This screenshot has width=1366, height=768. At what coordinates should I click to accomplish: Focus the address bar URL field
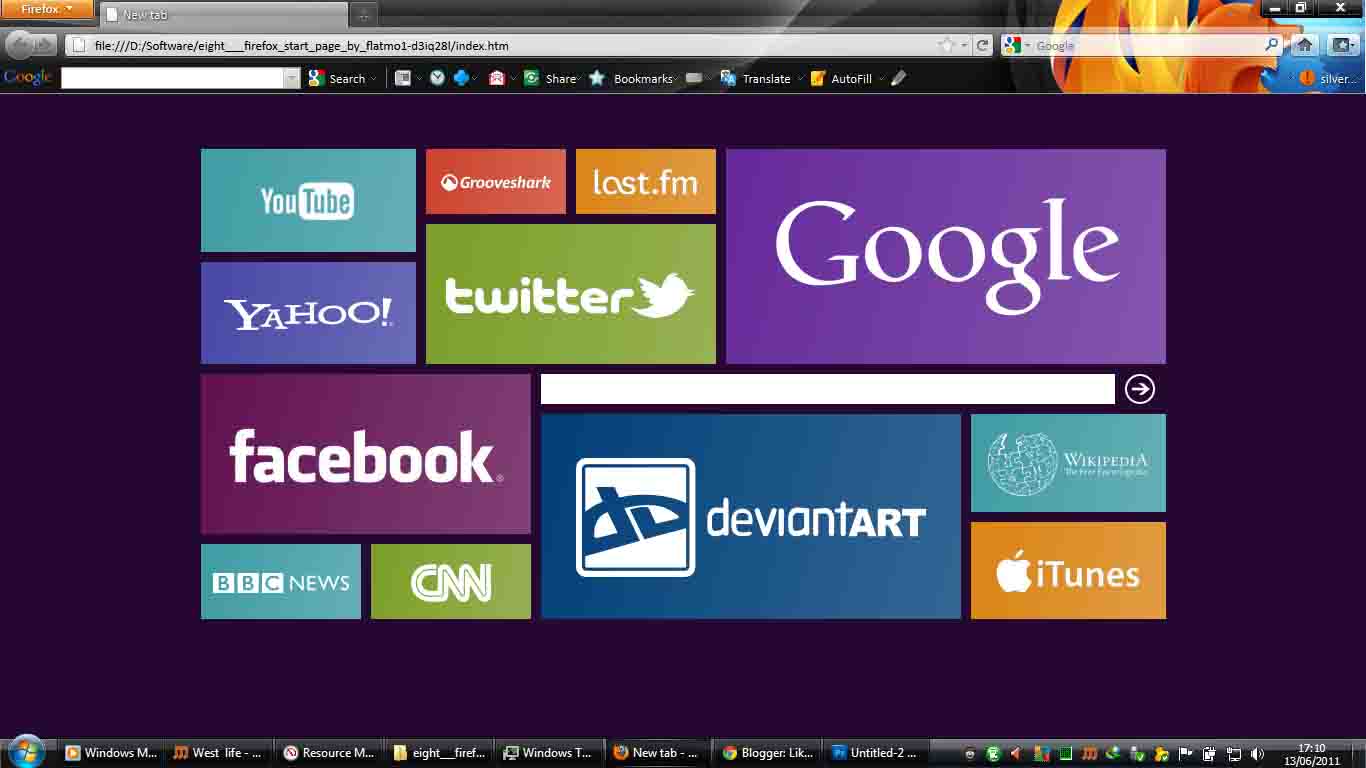500,45
